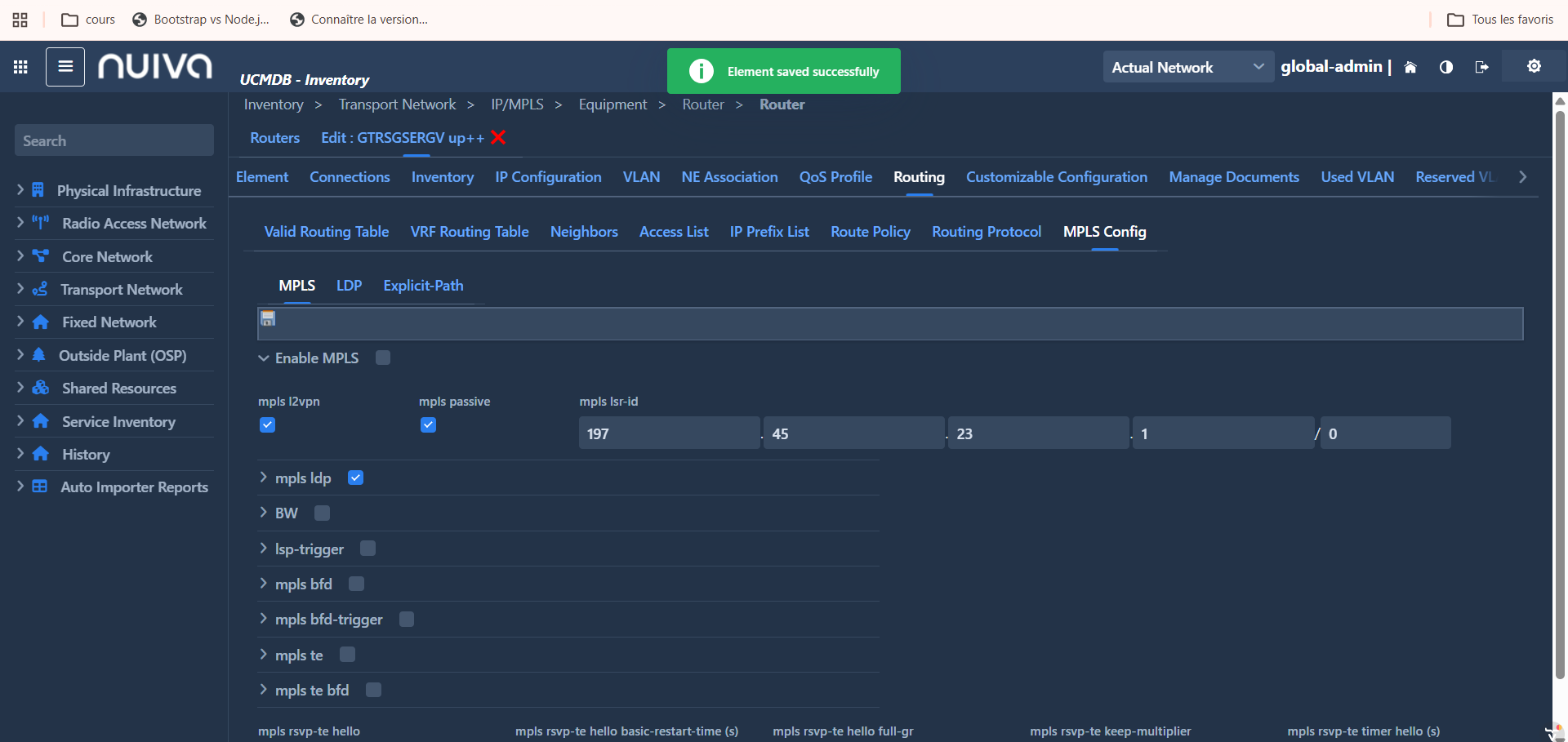Click the sidebar Search field
The height and width of the screenshot is (742, 1568).
[x=114, y=140]
